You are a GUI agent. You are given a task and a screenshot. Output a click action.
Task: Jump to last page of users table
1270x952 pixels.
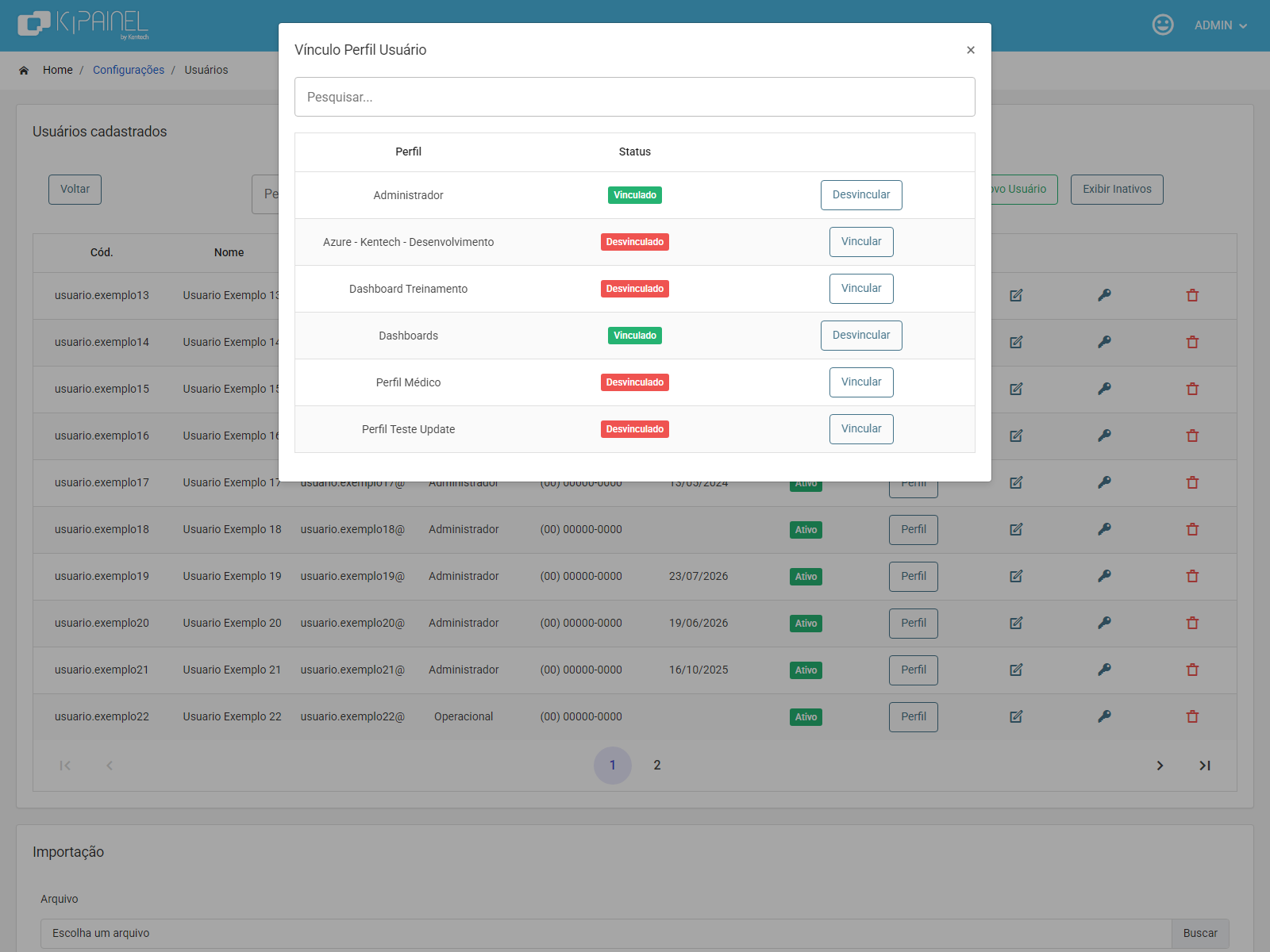pyautogui.click(x=1205, y=766)
